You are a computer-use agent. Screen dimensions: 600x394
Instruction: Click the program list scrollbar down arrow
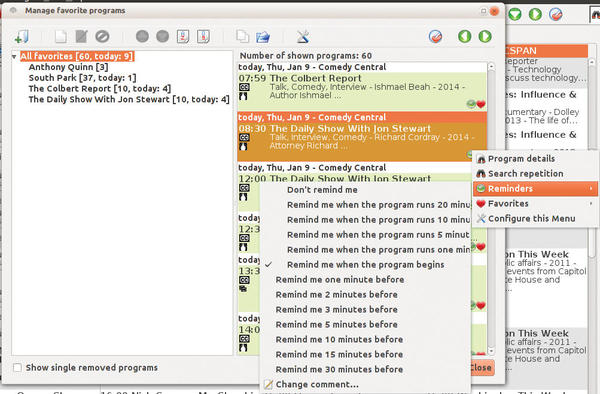click(491, 350)
